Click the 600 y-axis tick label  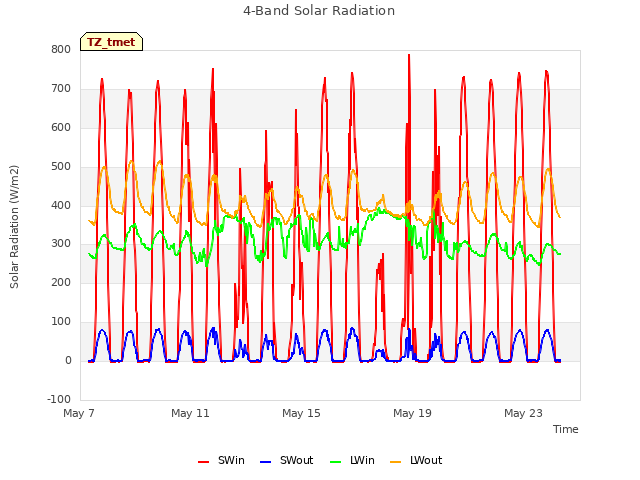[x=61, y=128]
